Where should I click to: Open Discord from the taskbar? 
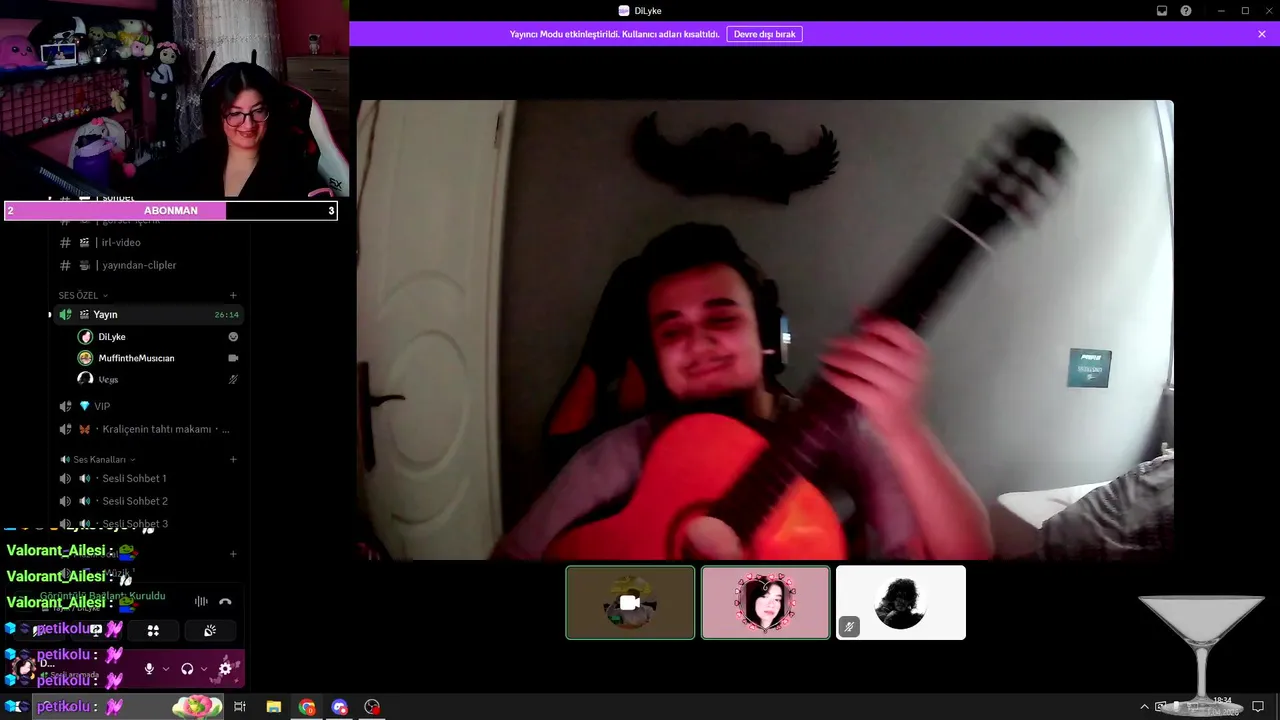tap(340, 706)
